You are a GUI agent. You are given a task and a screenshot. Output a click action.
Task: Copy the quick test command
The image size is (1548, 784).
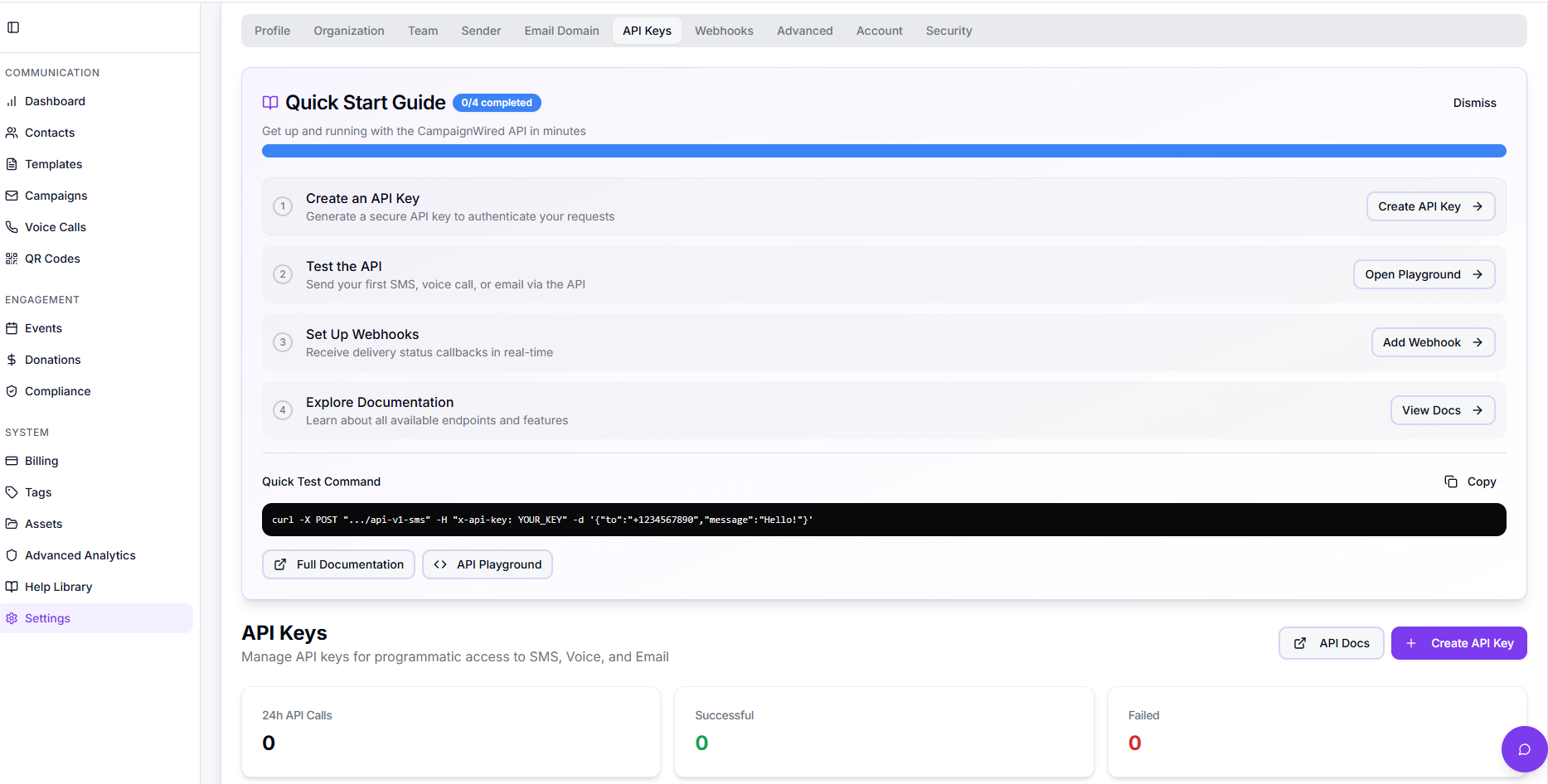pyautogui.click(x=1470, y=482)
